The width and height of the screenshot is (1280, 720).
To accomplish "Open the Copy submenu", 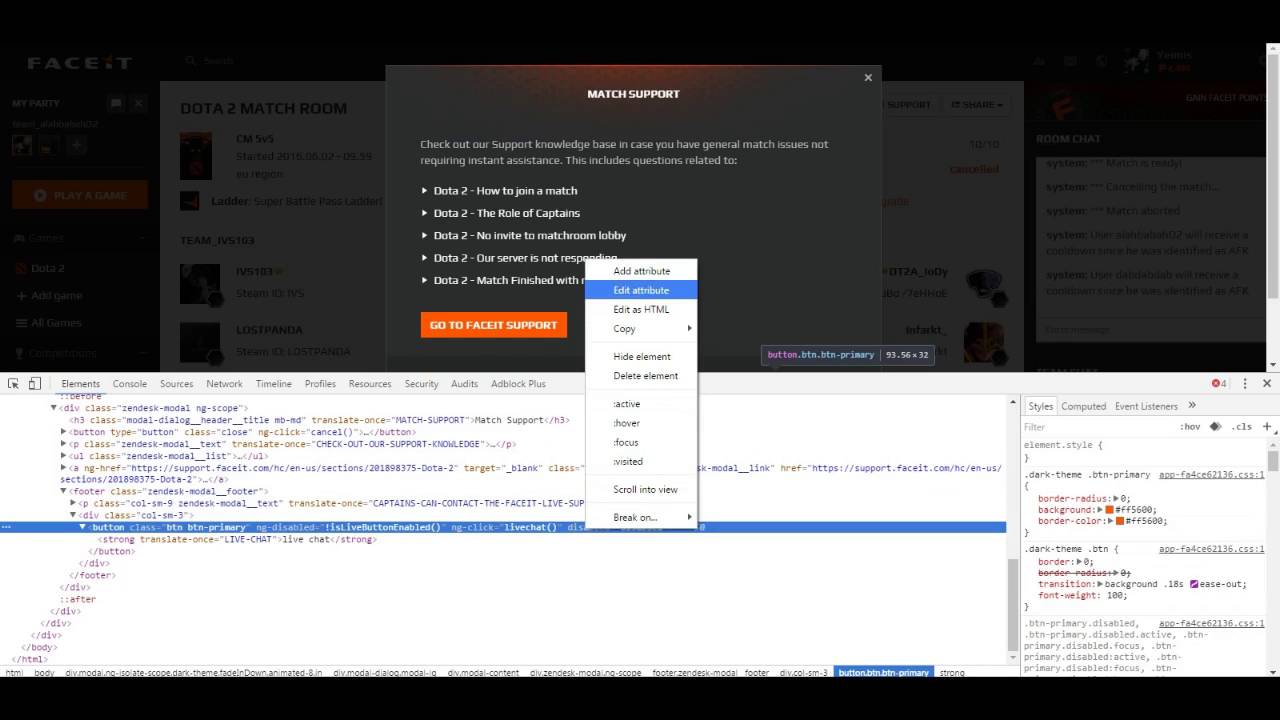I will (x=641, y=328).
